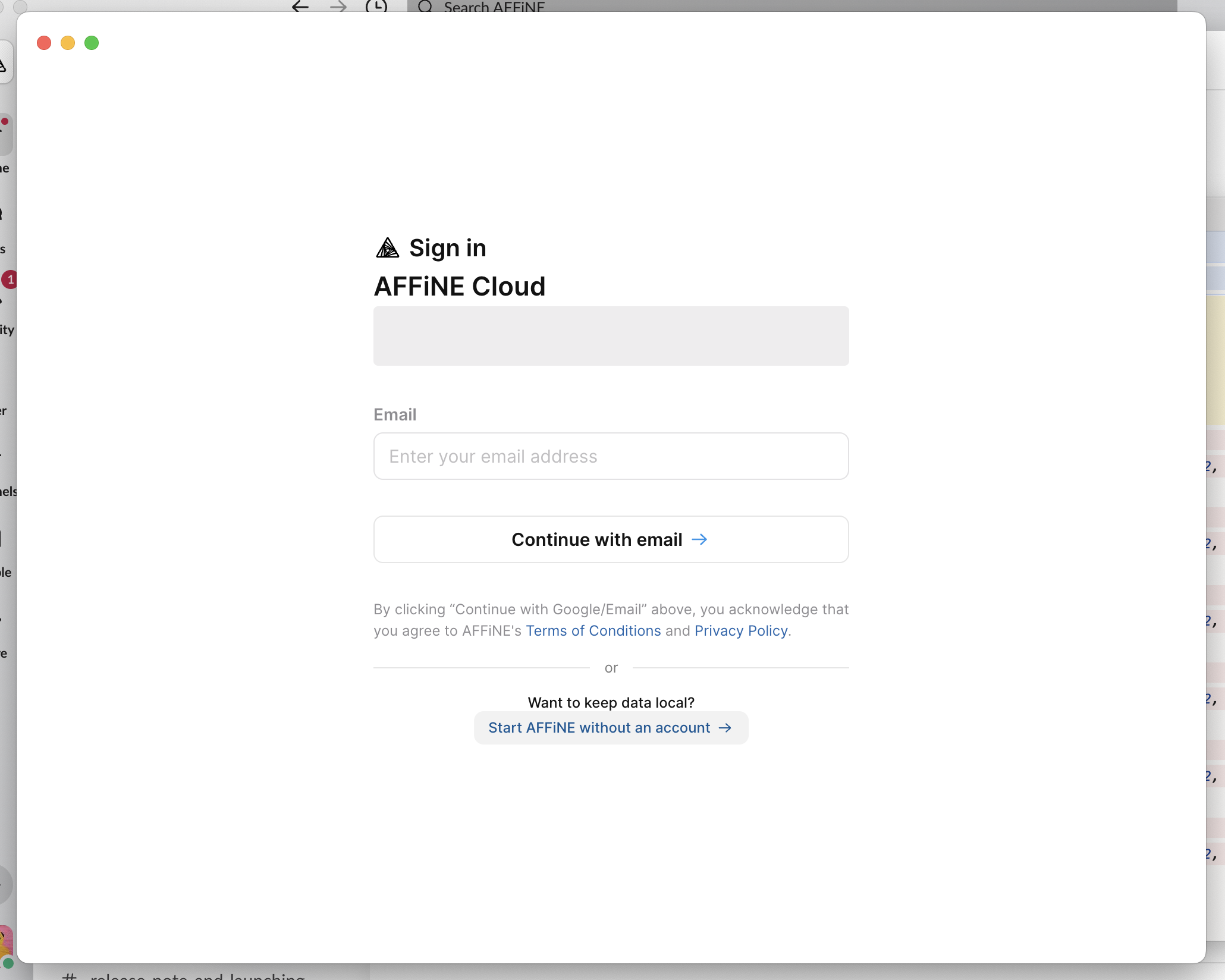Screen dimensions: 1225x980
Task: Click the arrow icon in Continue with email
Action: pos(699,539)
